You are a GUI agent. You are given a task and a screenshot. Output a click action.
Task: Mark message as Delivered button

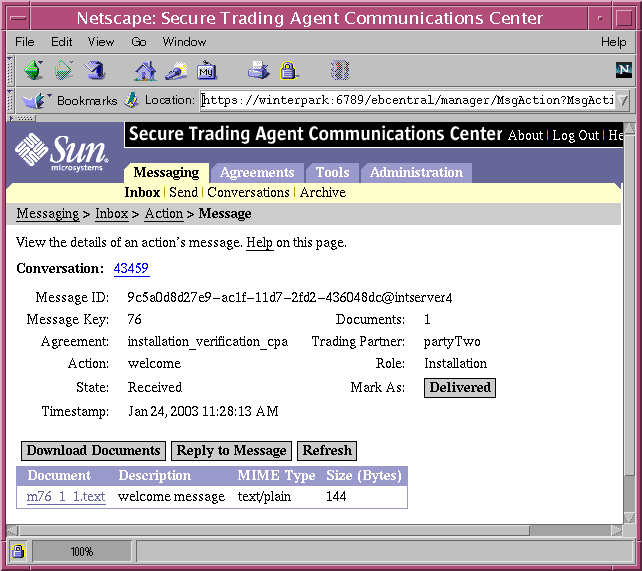click(x=460, y=388)
